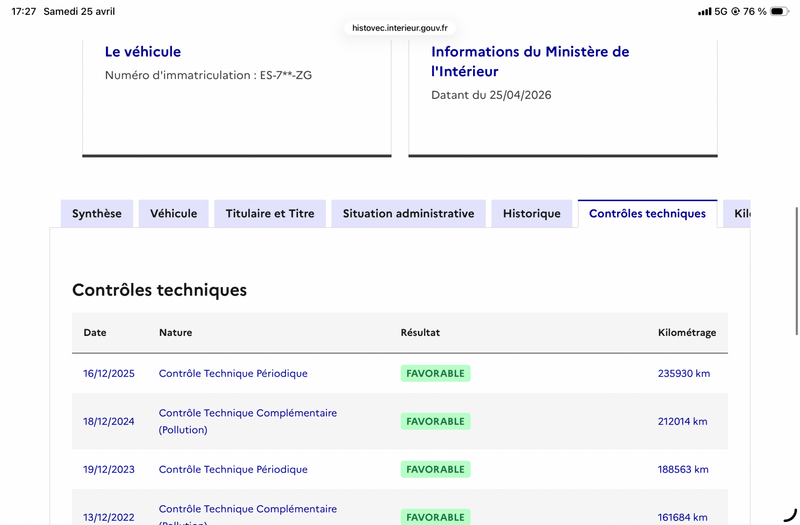Click the 16/12/2025 inspection date
800x525 pixels.
click(x=108, y=374)
